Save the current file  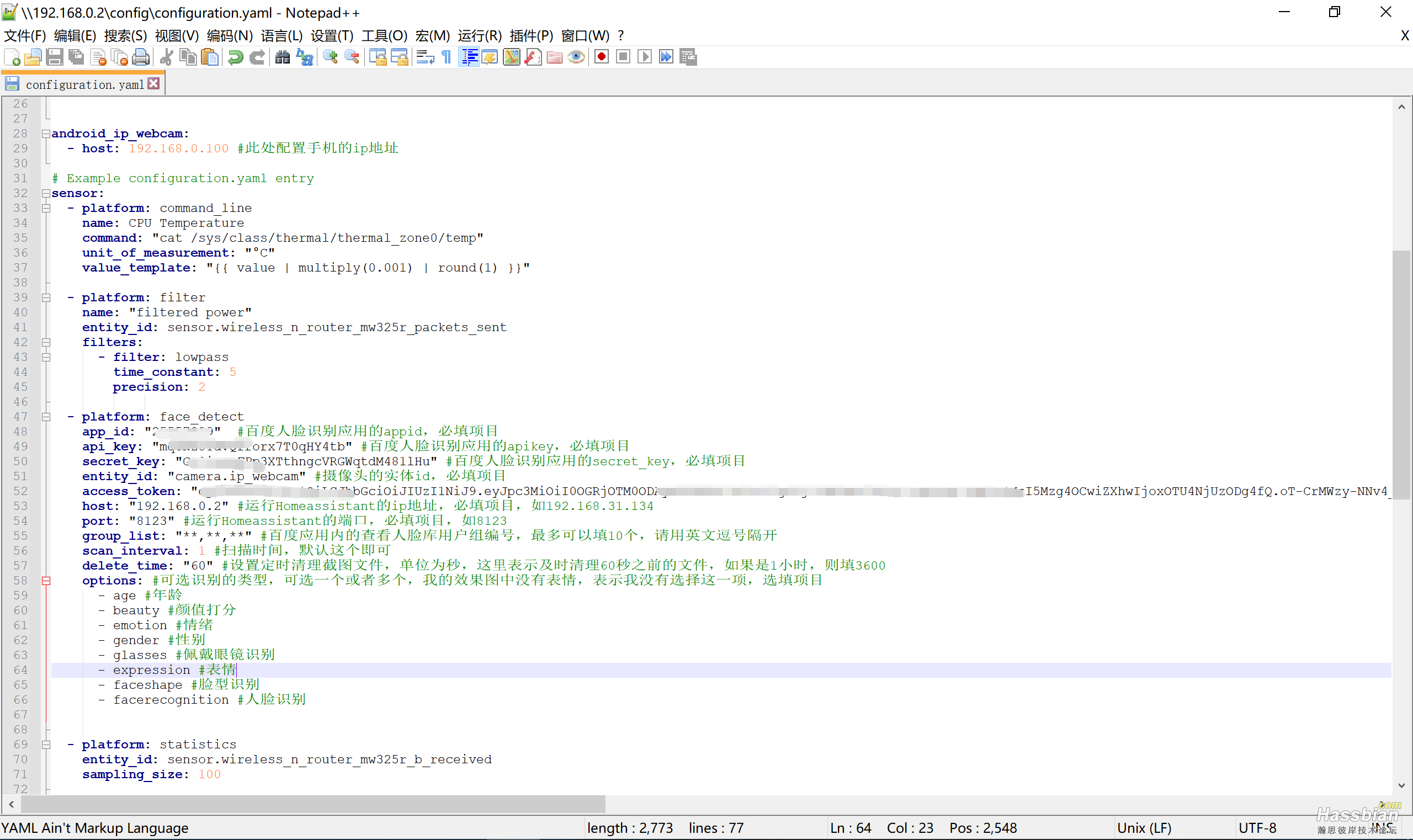(x=54, y=57)
